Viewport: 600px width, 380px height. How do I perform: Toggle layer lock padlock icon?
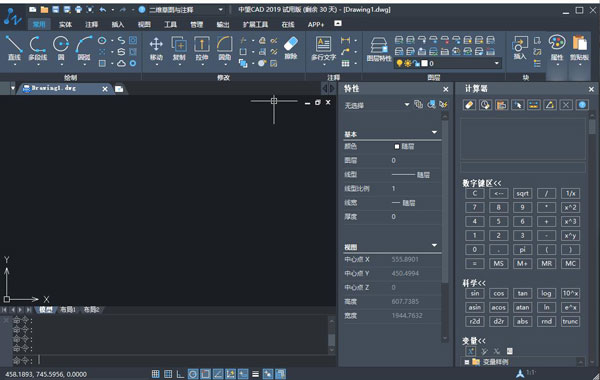click(x=416, y=64)
